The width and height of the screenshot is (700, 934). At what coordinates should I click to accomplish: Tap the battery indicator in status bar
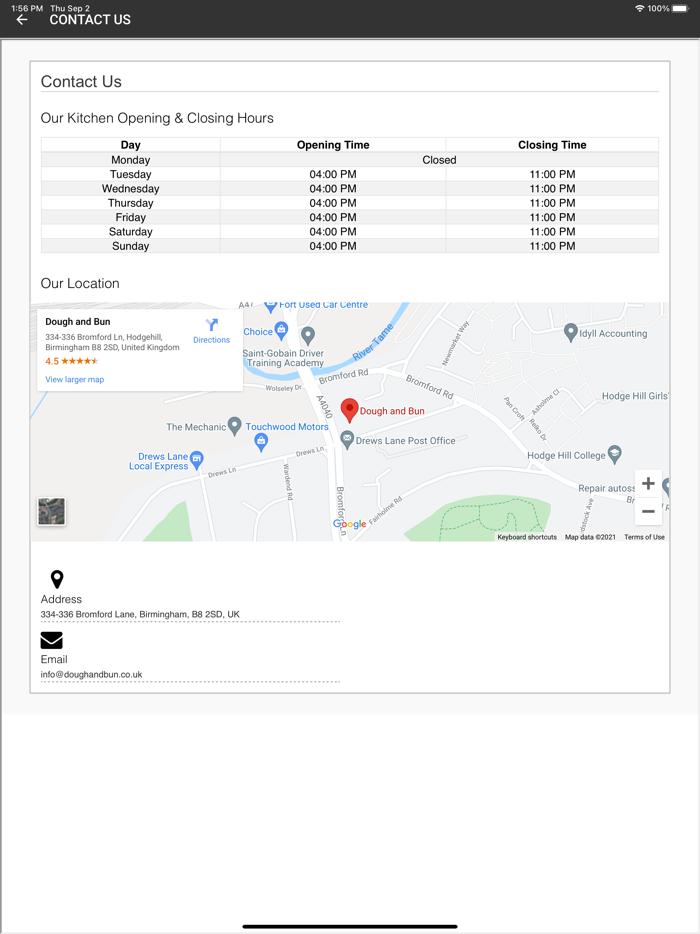tap(680, 8)
